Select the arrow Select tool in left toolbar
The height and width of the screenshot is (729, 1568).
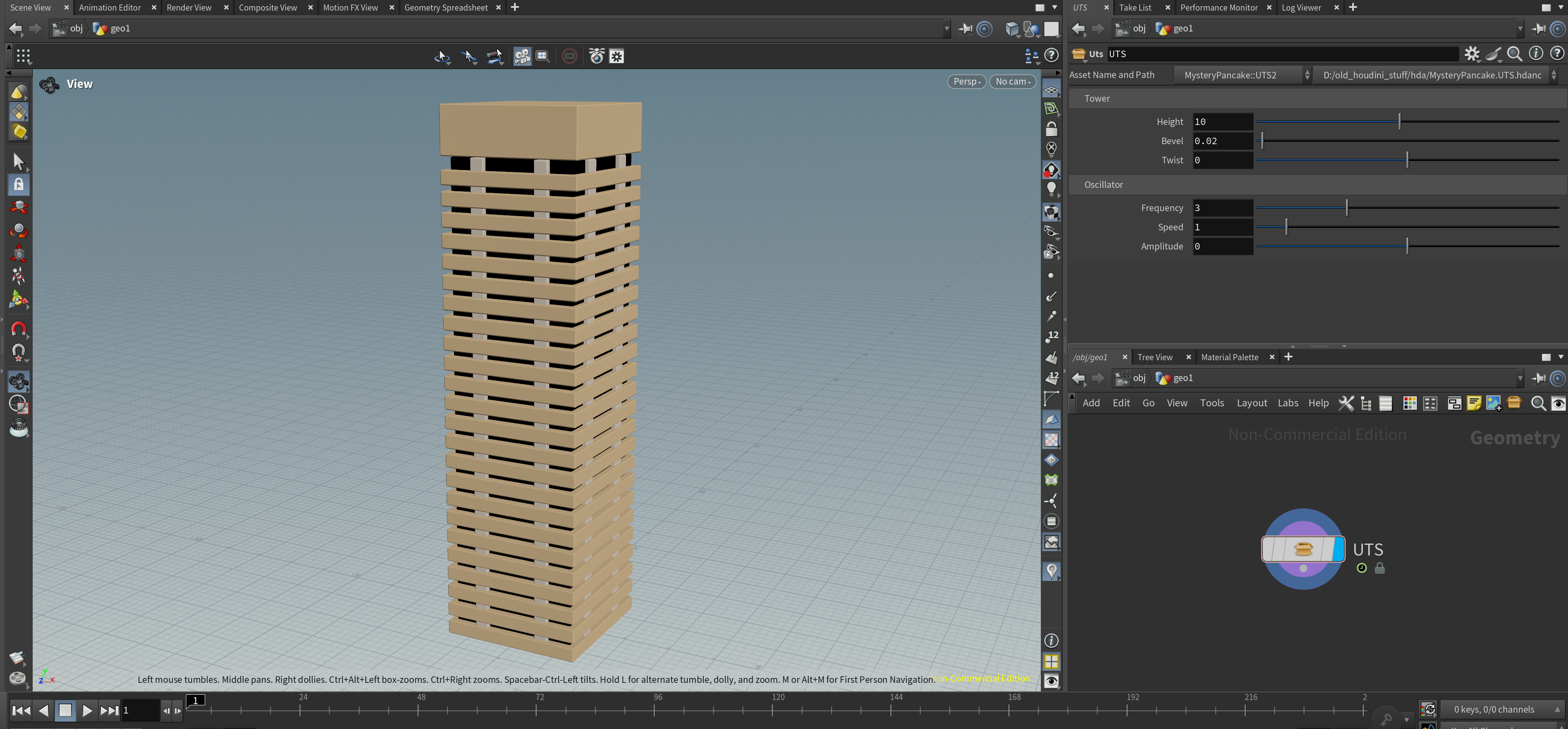click(x=18, y=161)
